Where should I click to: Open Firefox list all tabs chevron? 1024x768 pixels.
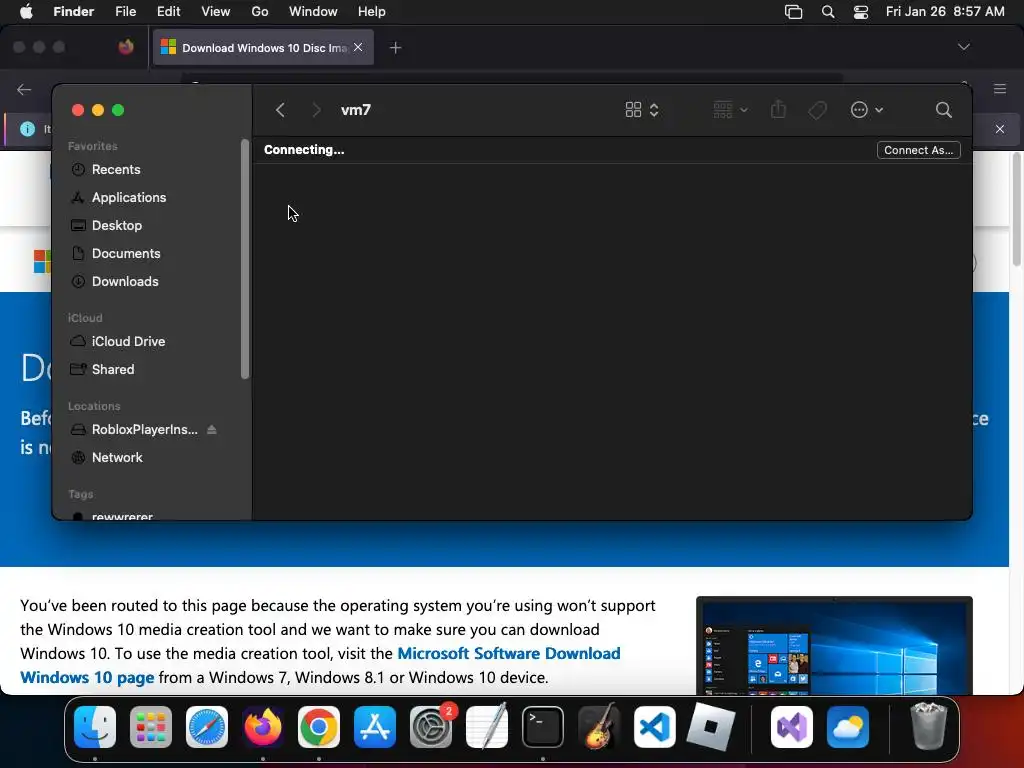tap(963, 47)
